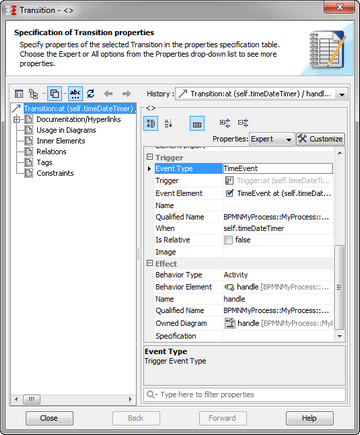The height and width of the screenshot is (435, 360).
Task: Collapse the Trigger property group
Action: pyautogui.click(x=150, y=157)
